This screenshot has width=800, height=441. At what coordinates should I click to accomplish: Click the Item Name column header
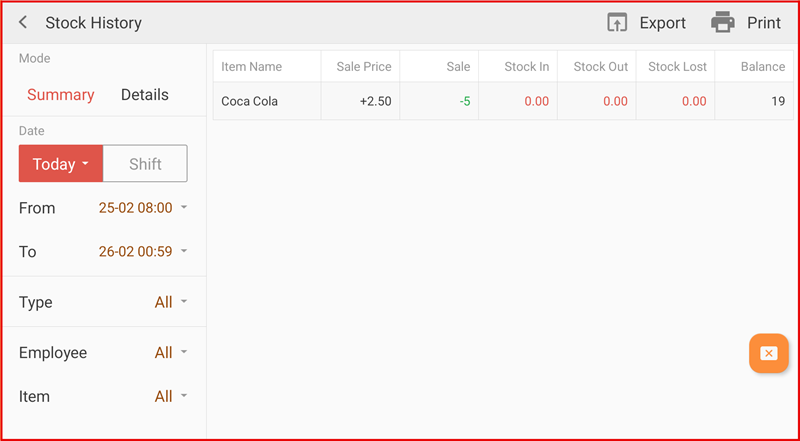[x=252, y=67]
